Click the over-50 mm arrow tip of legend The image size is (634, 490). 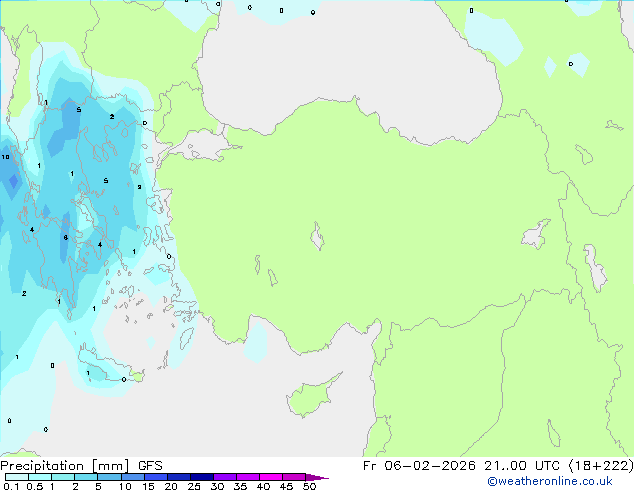tap(317, 477)
